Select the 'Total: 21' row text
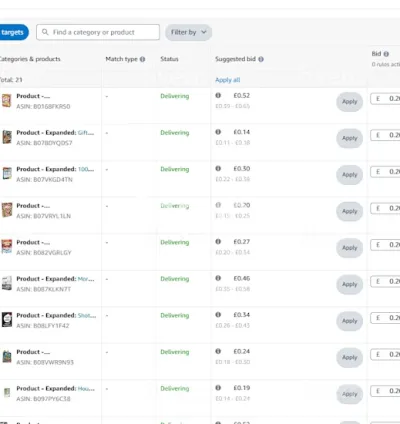This screenshot has height=424, width=400. (x=11, y=80)
